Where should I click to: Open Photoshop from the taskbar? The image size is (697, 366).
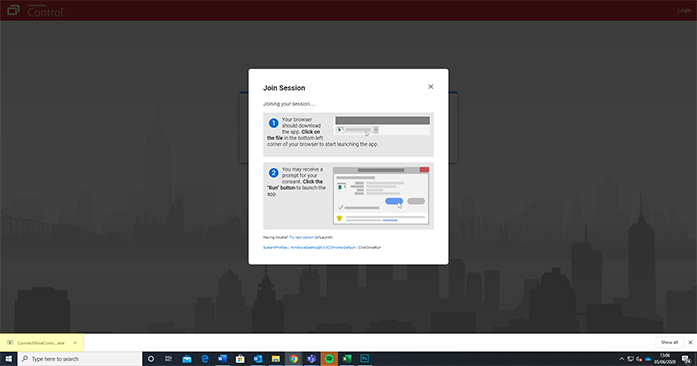365,359
